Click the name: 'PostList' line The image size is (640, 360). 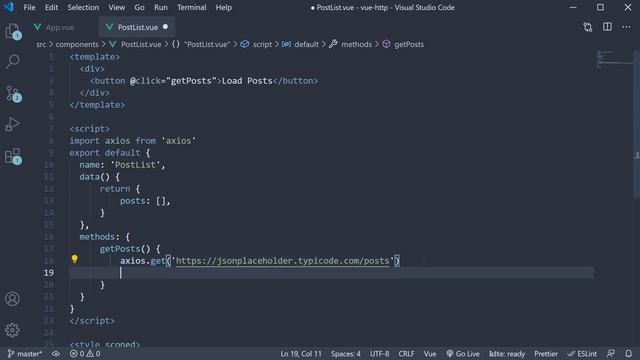point(122,165)
